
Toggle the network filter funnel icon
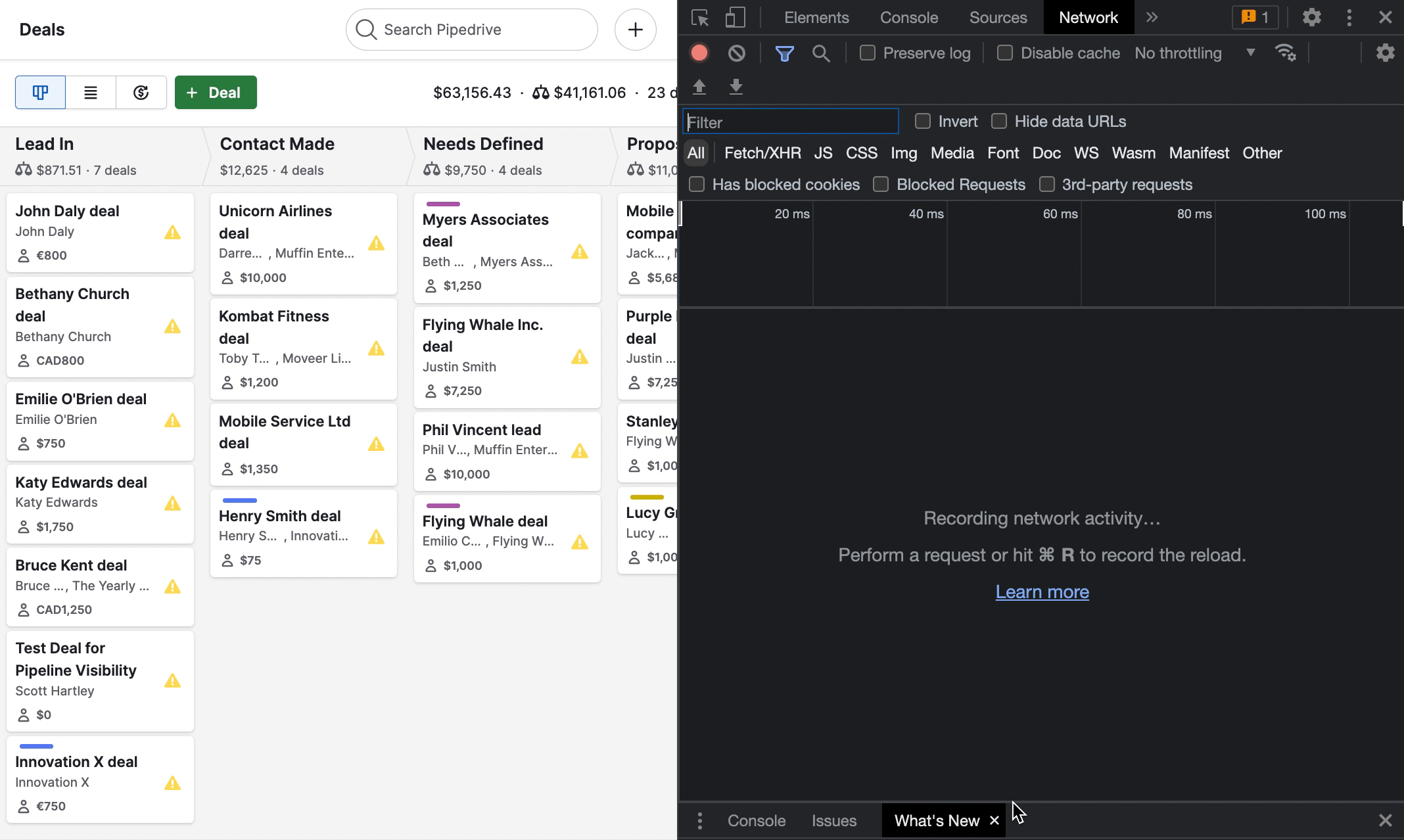[784, 53]
